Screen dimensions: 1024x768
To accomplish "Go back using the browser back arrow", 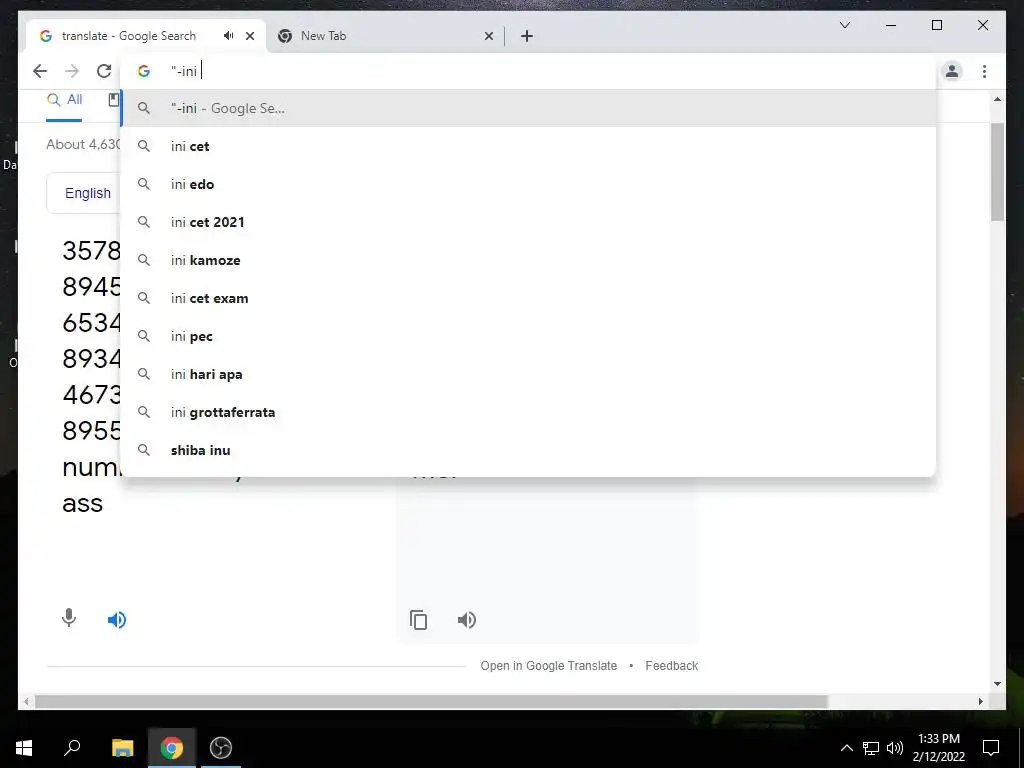I will (40, 71).
